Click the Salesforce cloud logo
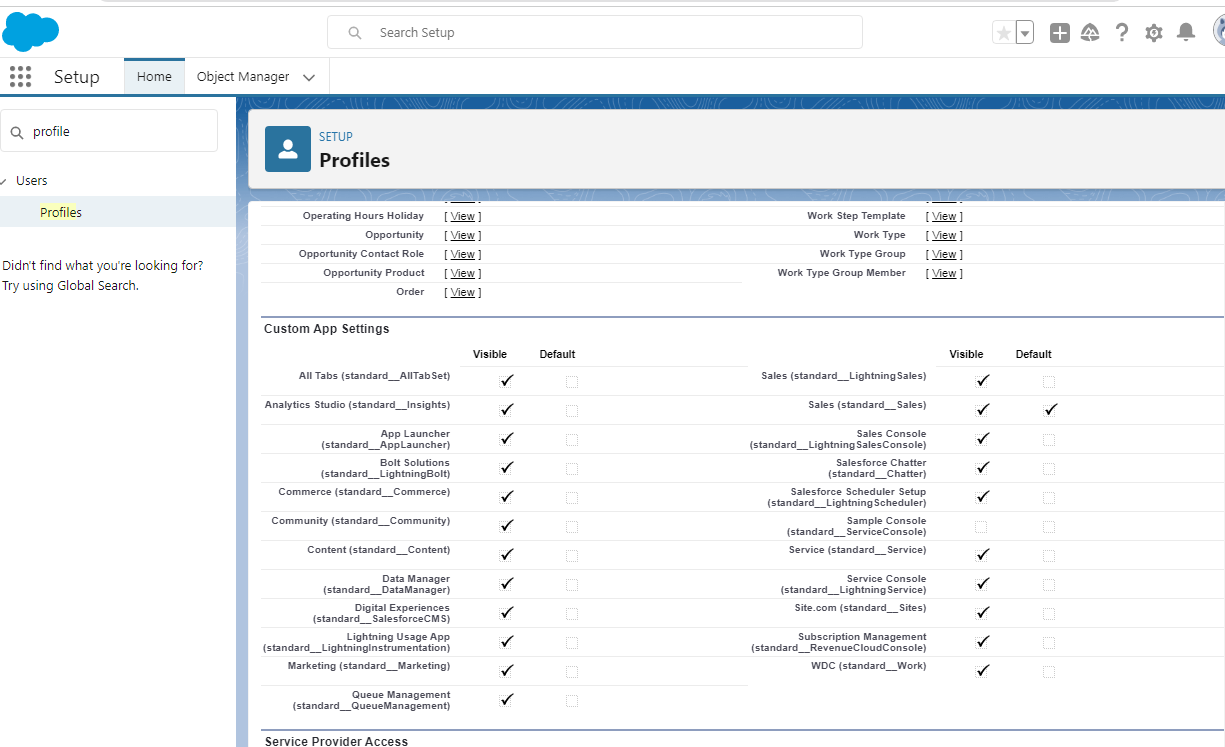 pyautogui.click(x=31, y=32)
